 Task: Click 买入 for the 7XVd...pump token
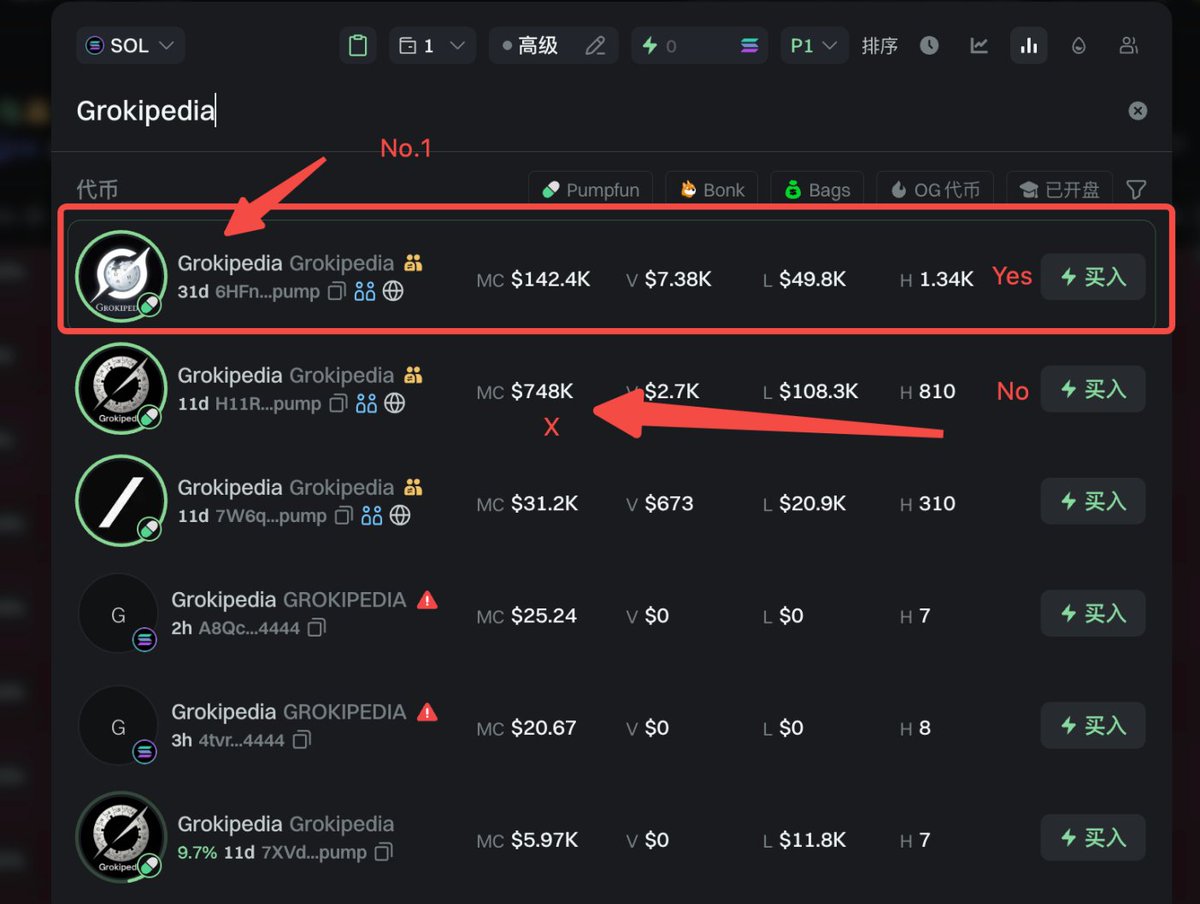coord(1093,837)
